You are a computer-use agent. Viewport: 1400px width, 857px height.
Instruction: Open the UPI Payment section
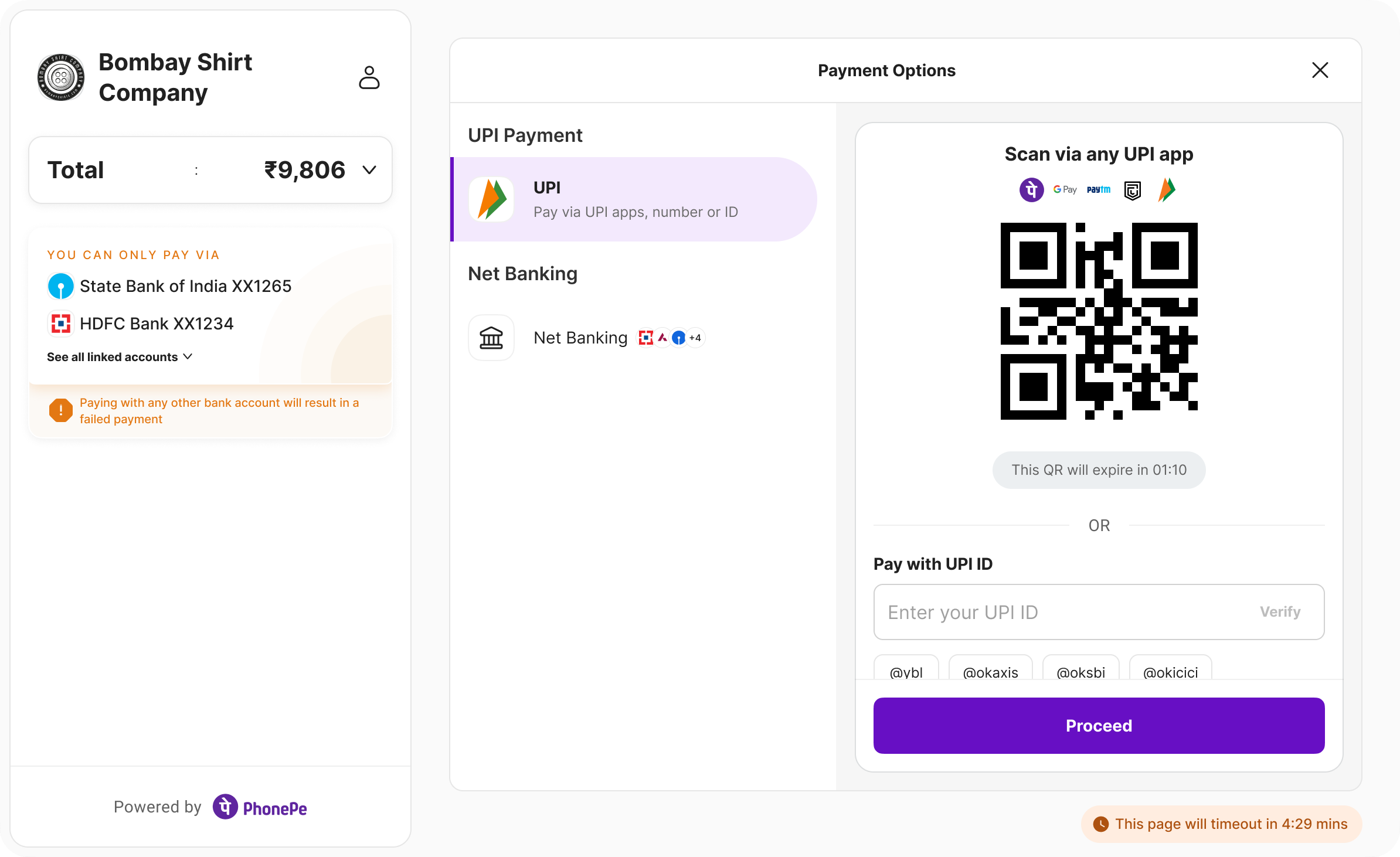point(525,135)
